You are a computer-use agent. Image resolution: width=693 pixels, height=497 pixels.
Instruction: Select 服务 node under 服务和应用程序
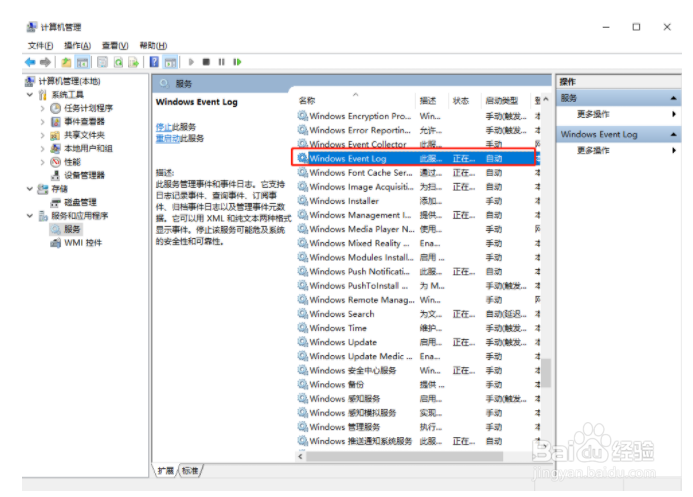pos(66,229)
